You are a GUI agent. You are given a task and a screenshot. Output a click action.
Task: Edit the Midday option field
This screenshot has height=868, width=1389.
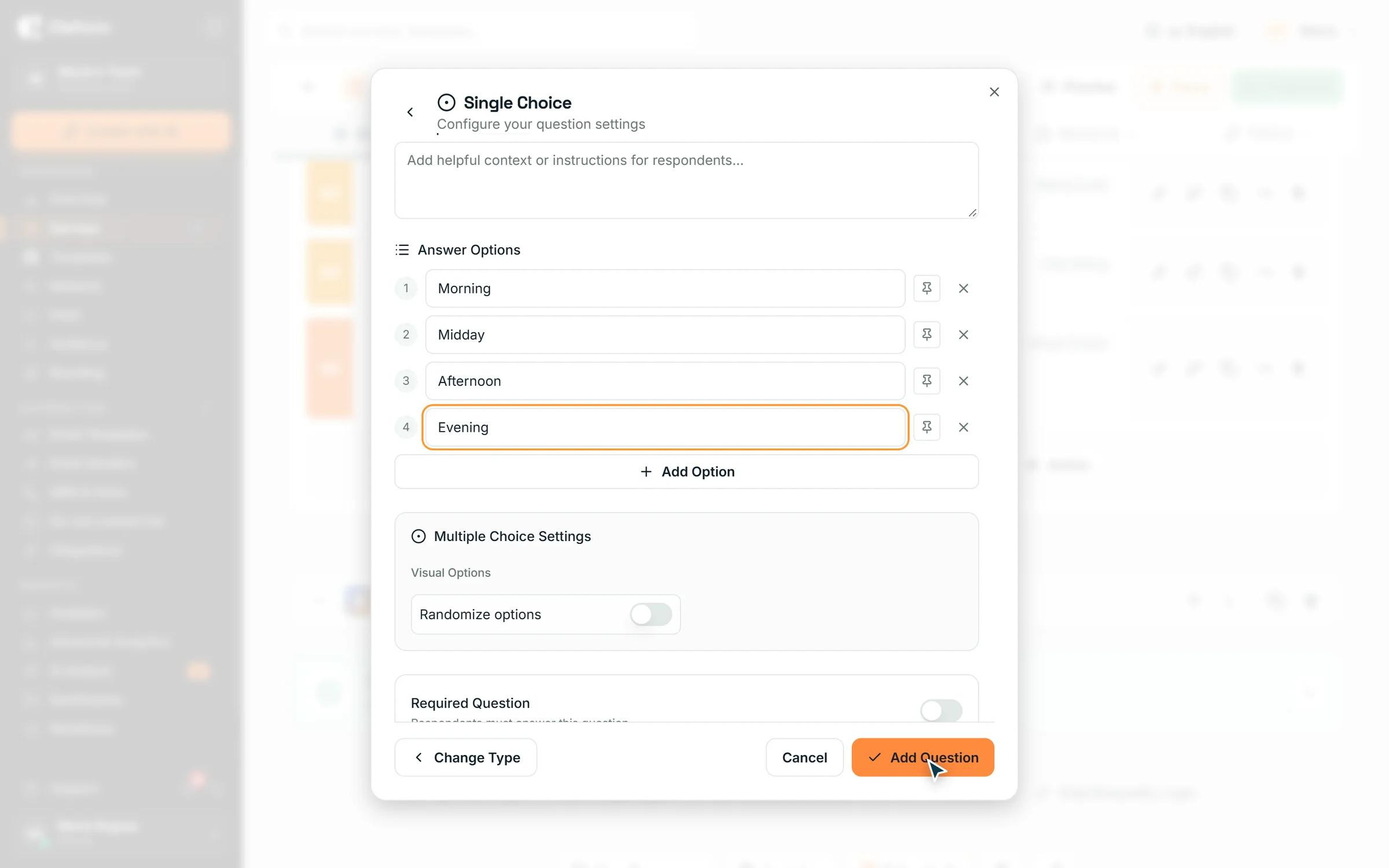pyautogui.click(x=665, y=334)
